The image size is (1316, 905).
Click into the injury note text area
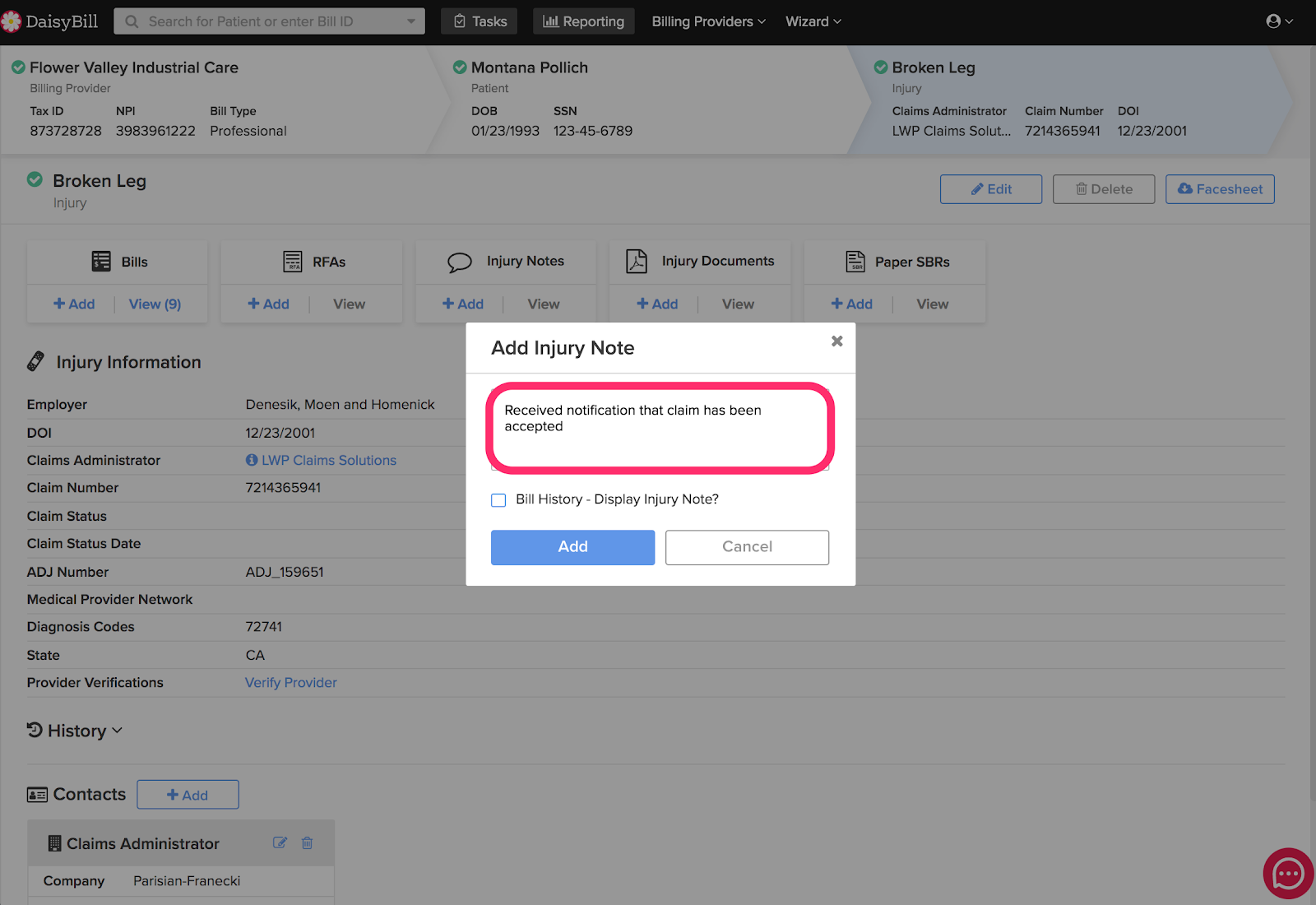[660, 429]
